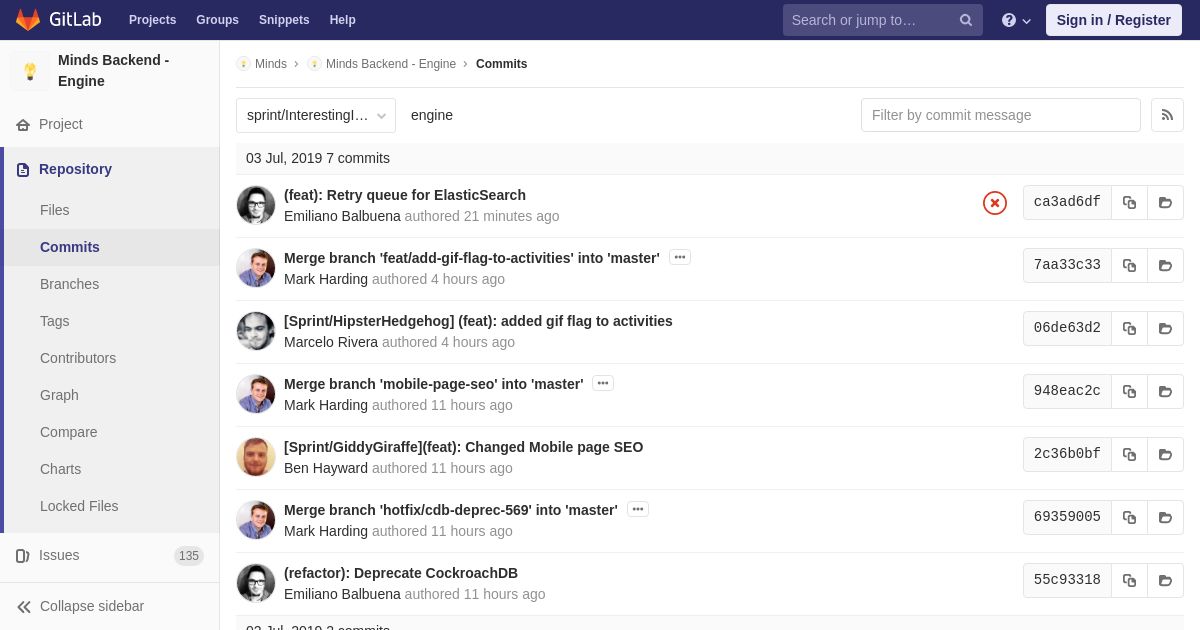Click the Issues icon in sidebar
Screen dimensions: 1200x630
(x=23, y=556)
